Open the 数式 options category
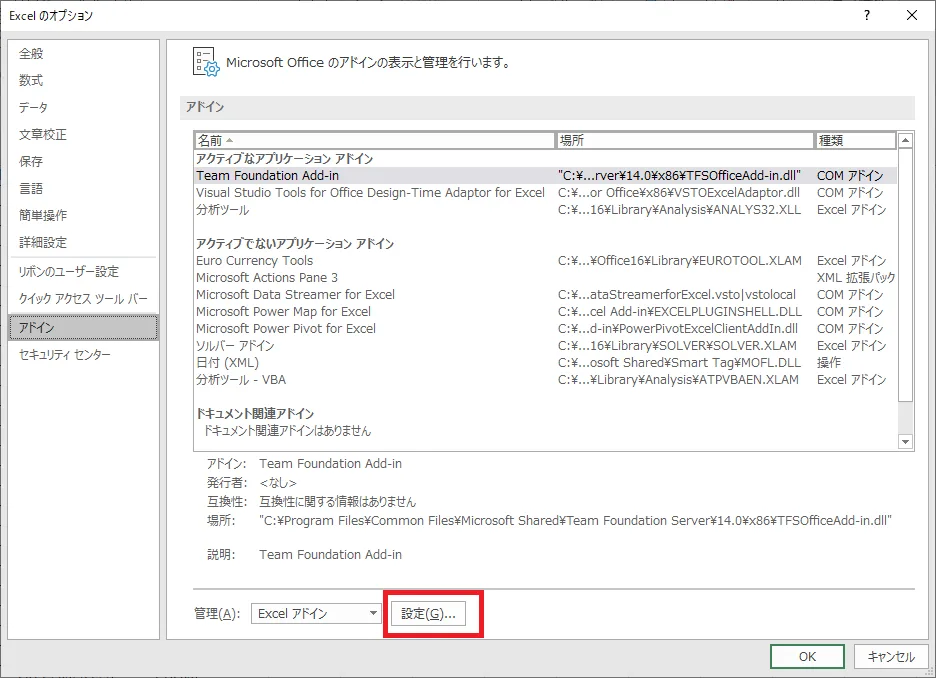Image resolution: width=936 pixels, height=678 pixels. 32,80
